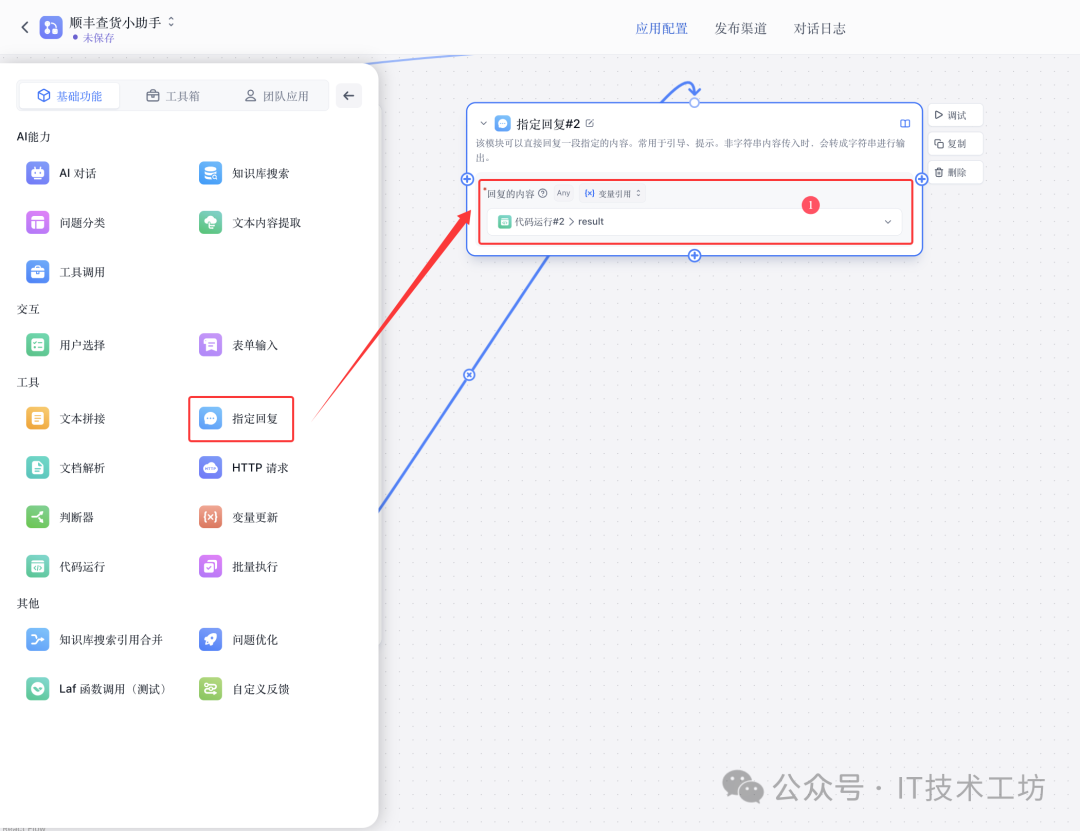Image resolution: width=1080 pixels, height=831 pixels.
Task: Click the 复制 copy button
Action: point(955,143)
